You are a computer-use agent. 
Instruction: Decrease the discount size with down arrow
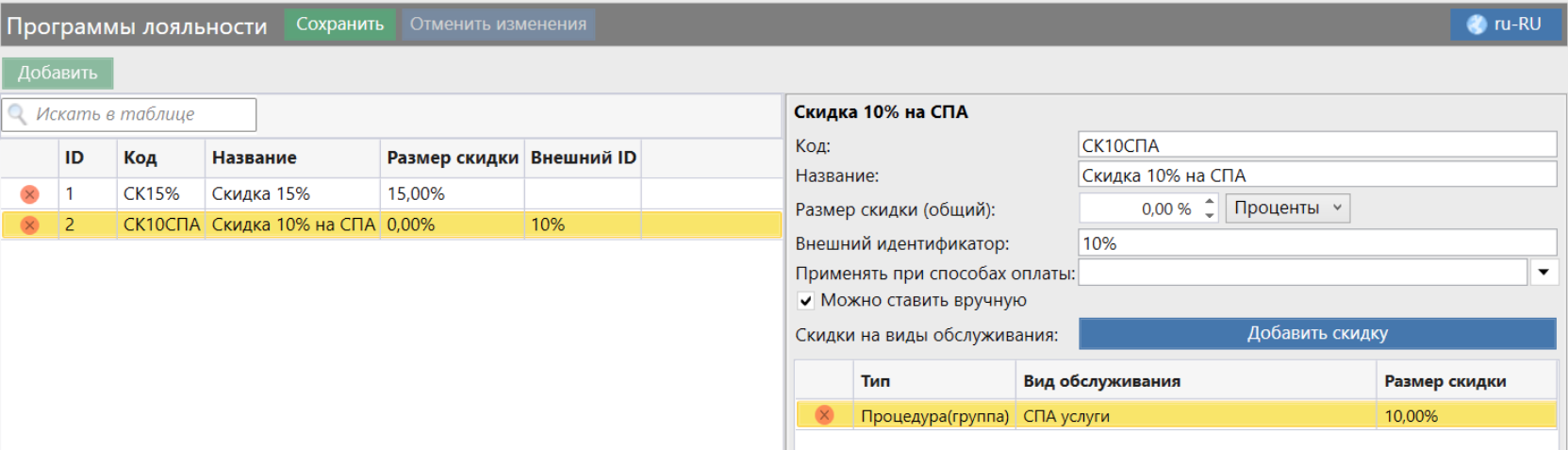point(1210,215)
